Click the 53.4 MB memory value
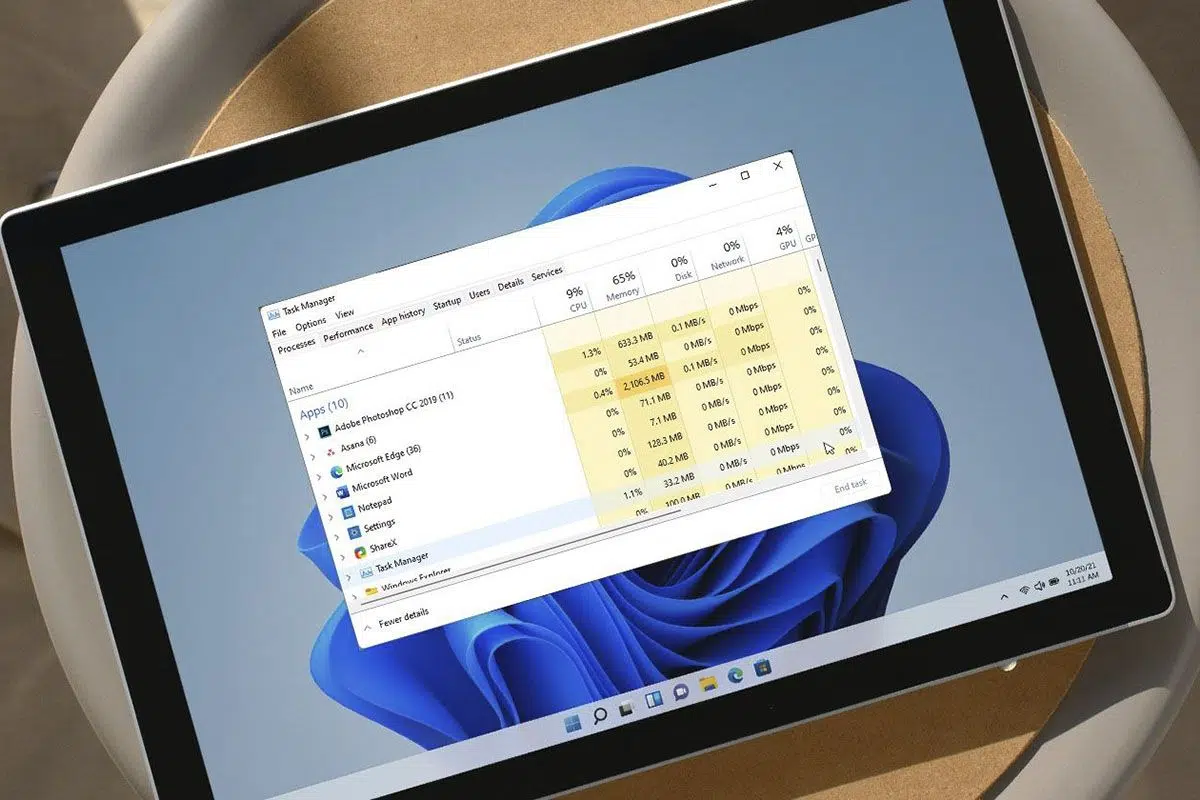Viewport: 1200px width, 800px height. [x=642, y=359]
